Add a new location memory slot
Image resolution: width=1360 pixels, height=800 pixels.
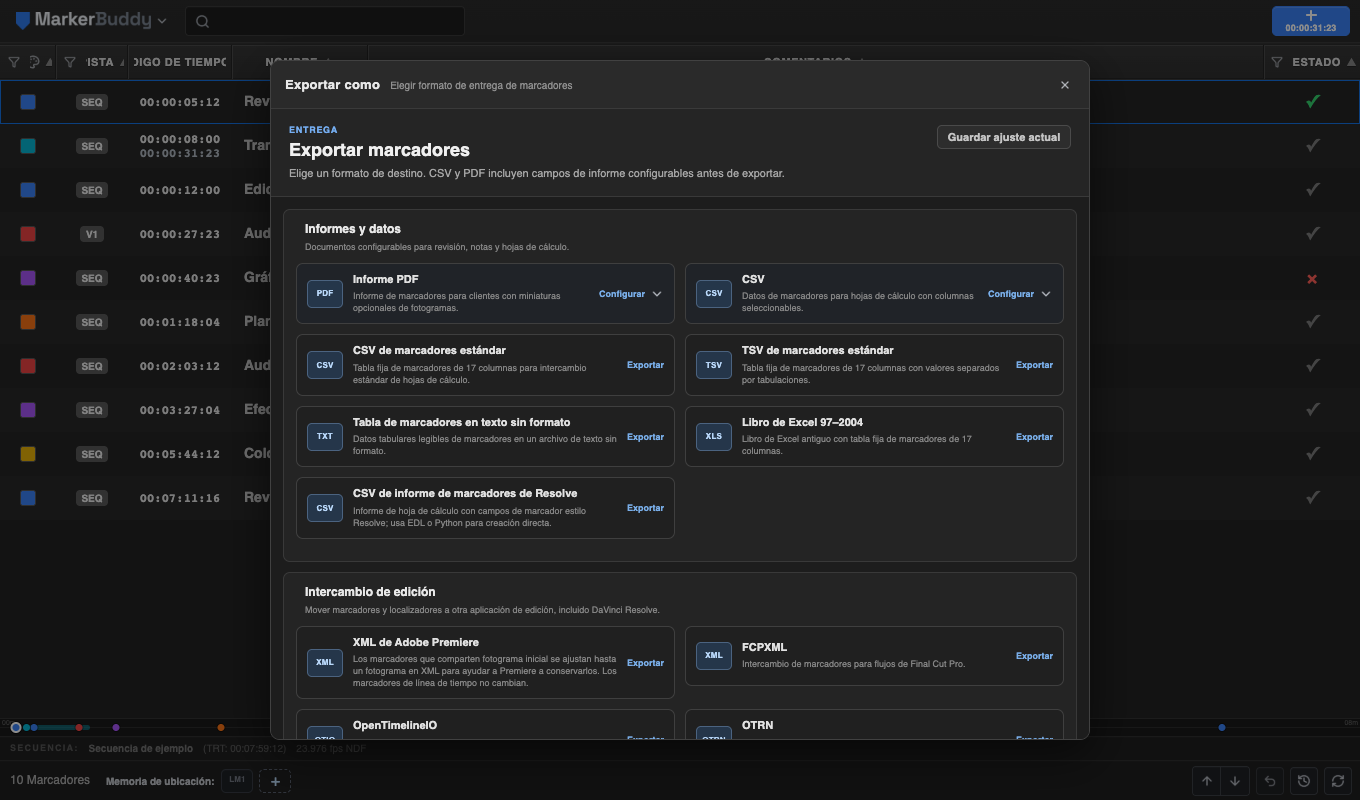pos(275,781)
